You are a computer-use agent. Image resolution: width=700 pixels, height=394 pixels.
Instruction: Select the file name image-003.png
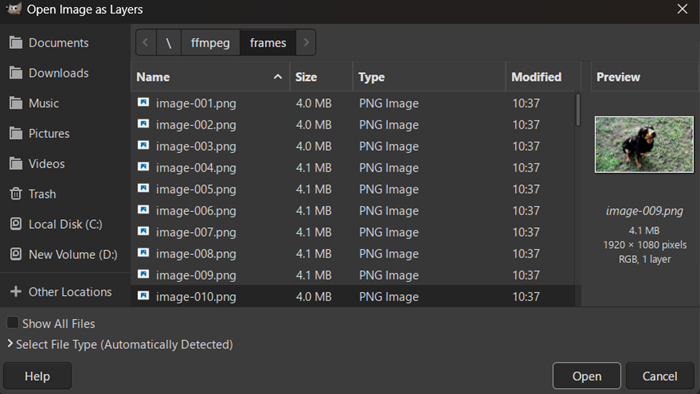196,146
